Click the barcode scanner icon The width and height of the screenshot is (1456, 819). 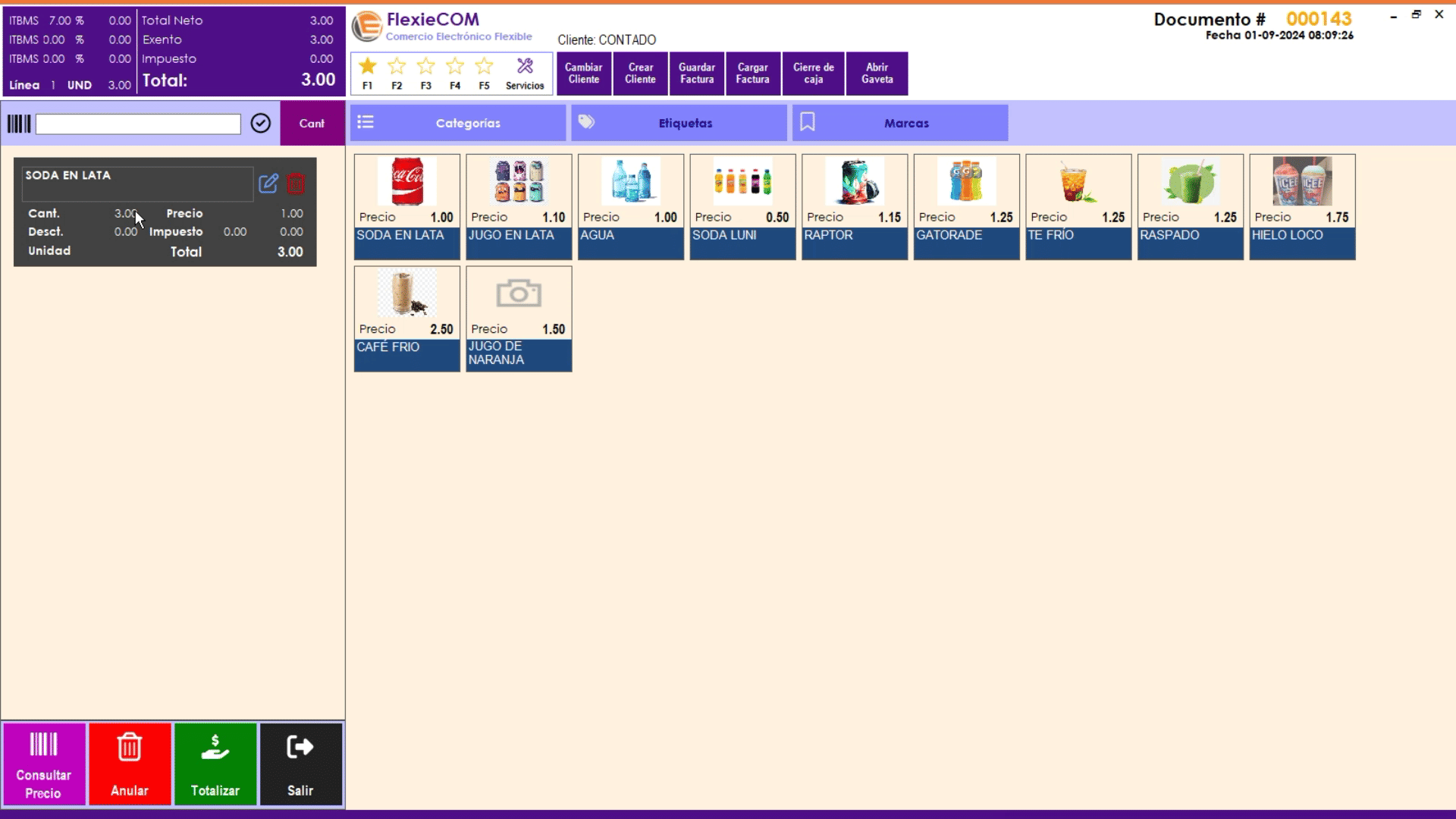[19, 124]
